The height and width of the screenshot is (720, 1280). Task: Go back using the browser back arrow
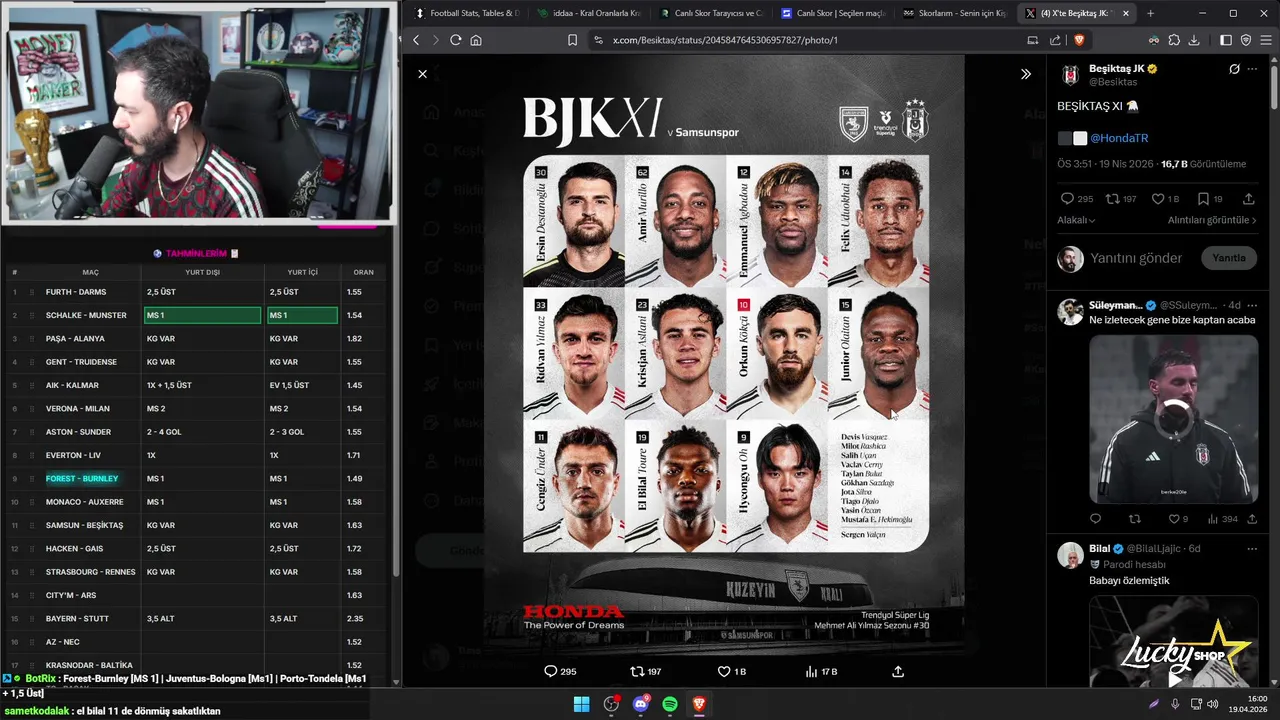click(417, 40)
